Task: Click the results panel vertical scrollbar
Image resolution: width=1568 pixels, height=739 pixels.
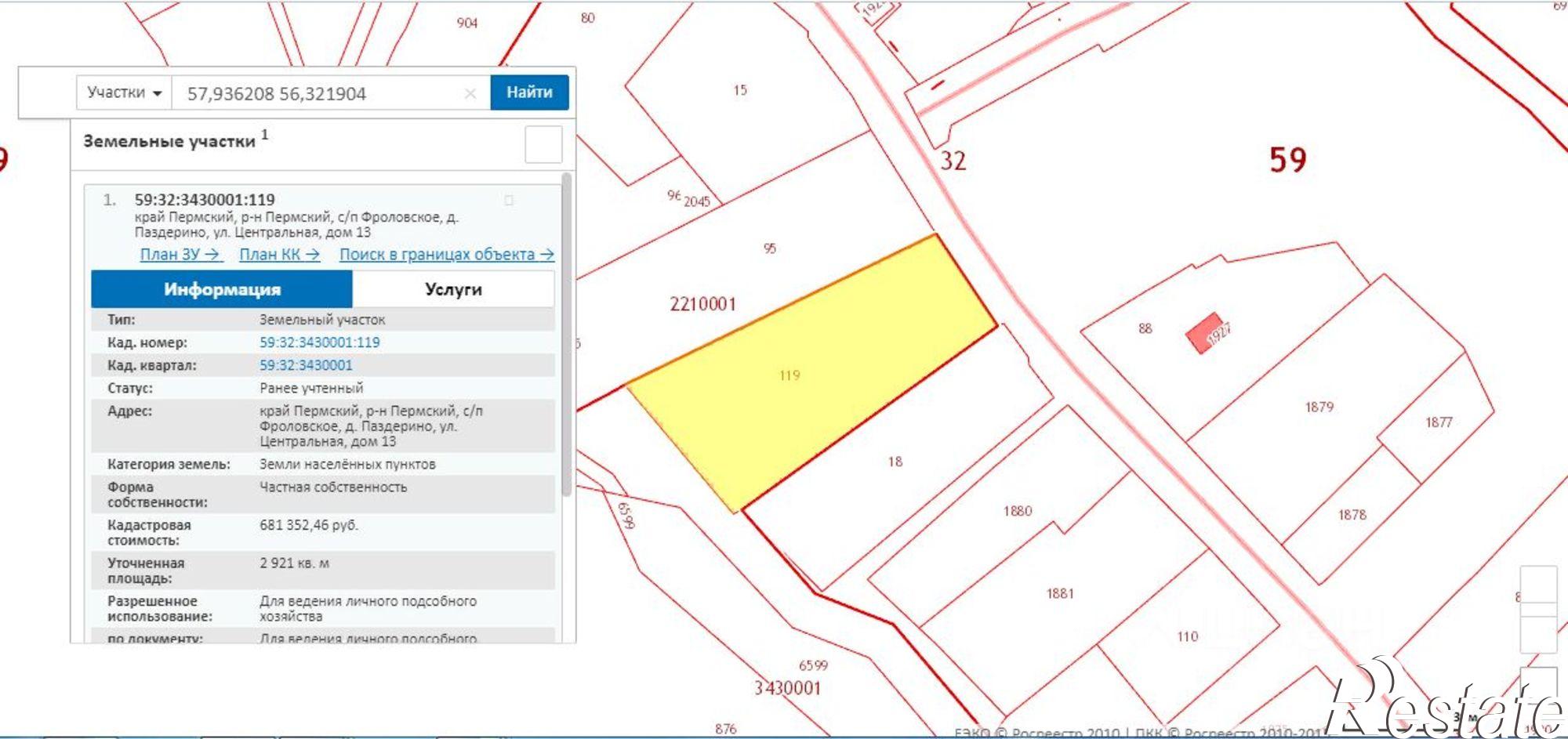Action: [567, 335]
